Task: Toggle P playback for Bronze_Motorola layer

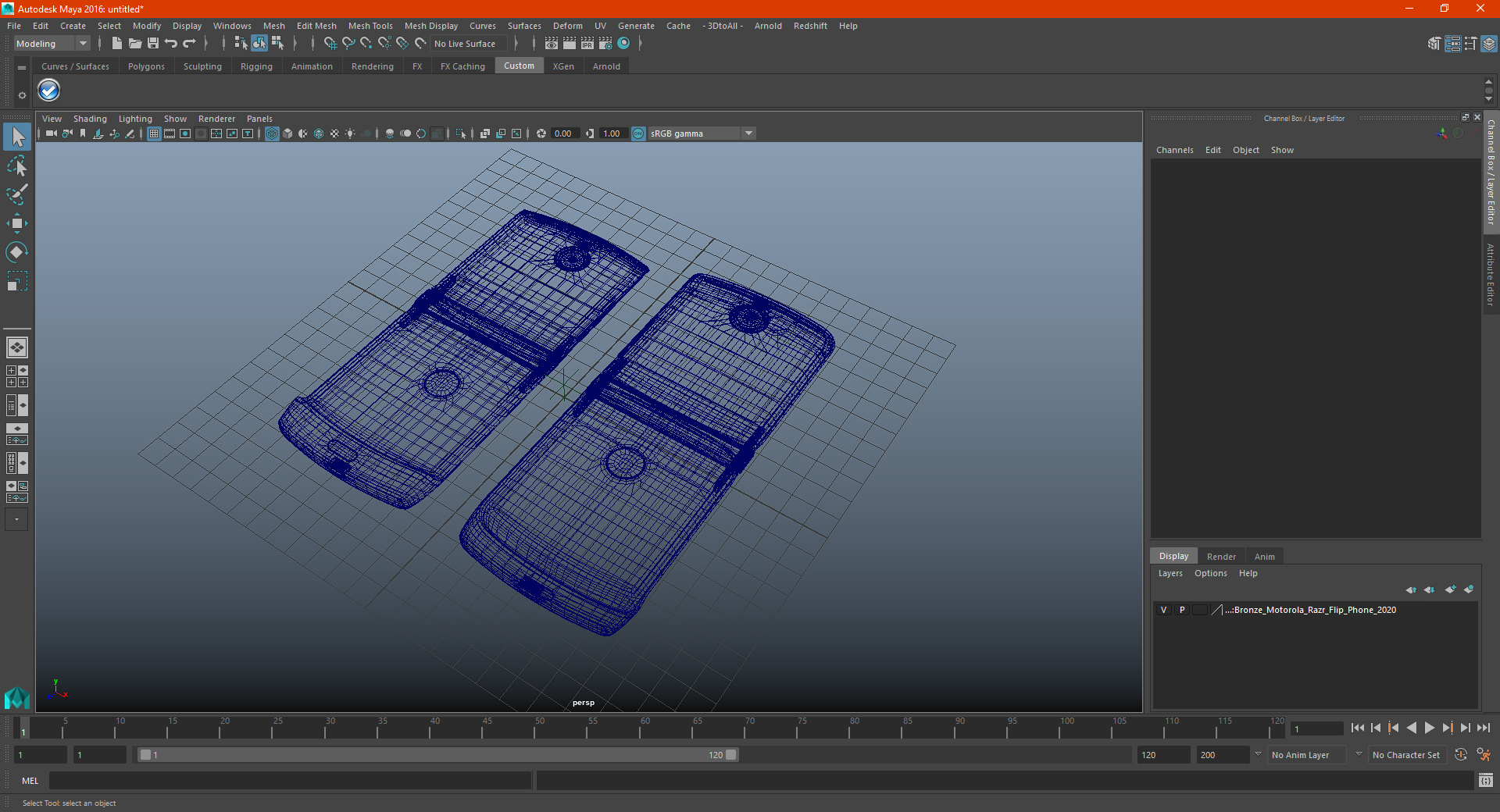Action: point(1182,610)
